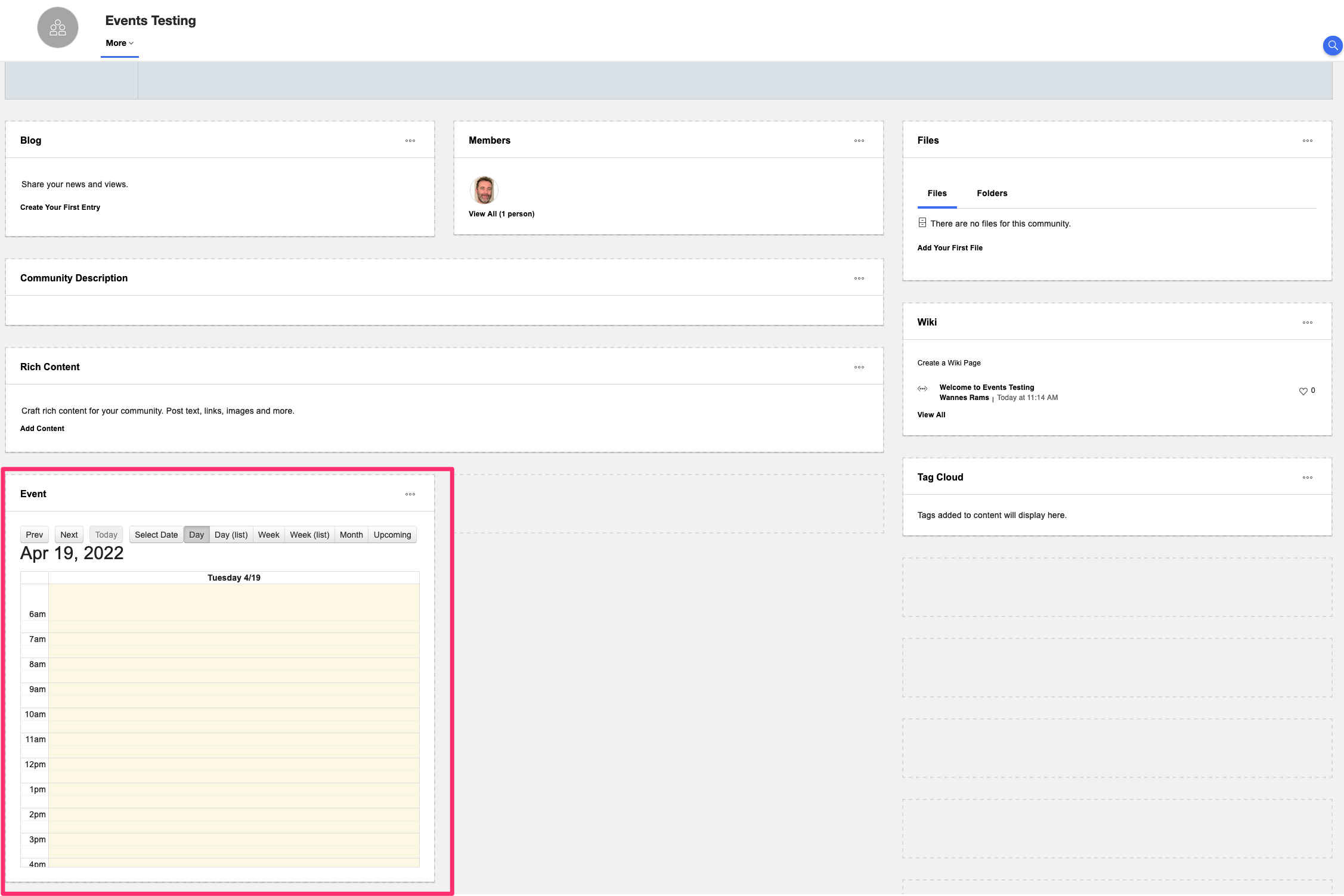Select the Month calendar view
The width and height of the screenshot is (1344, 896).
(x=351, y=535)
